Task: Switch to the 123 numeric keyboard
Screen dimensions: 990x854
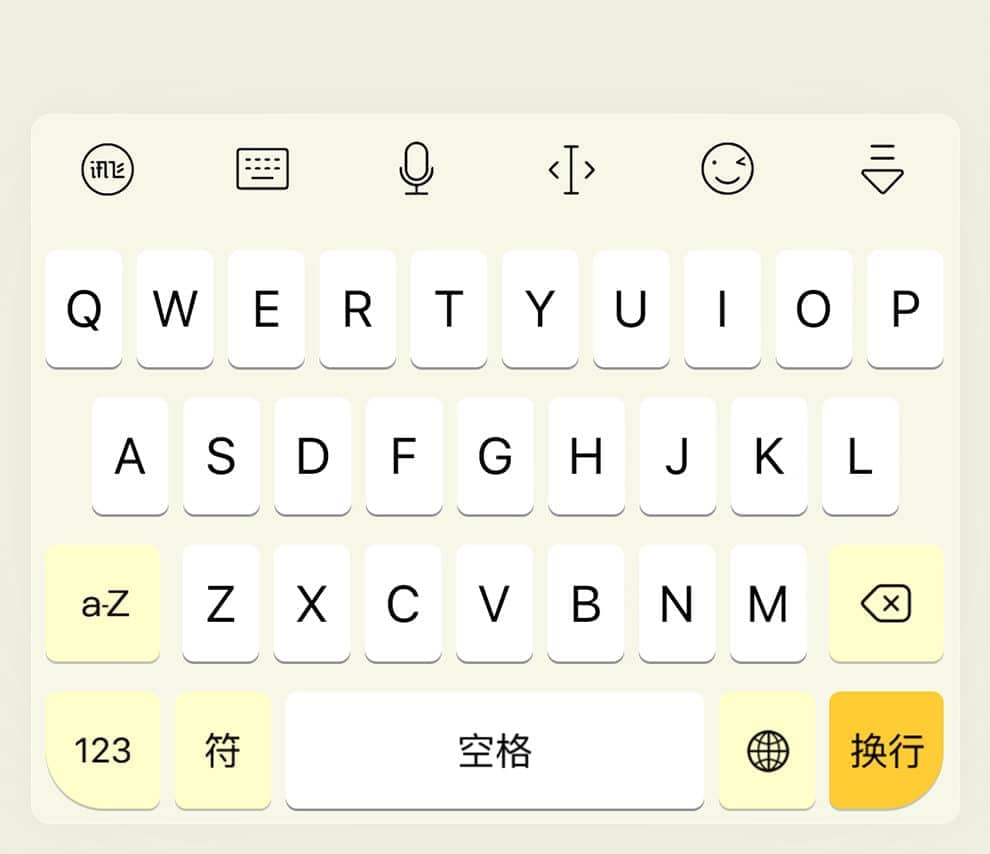Action: coord(103,750)
